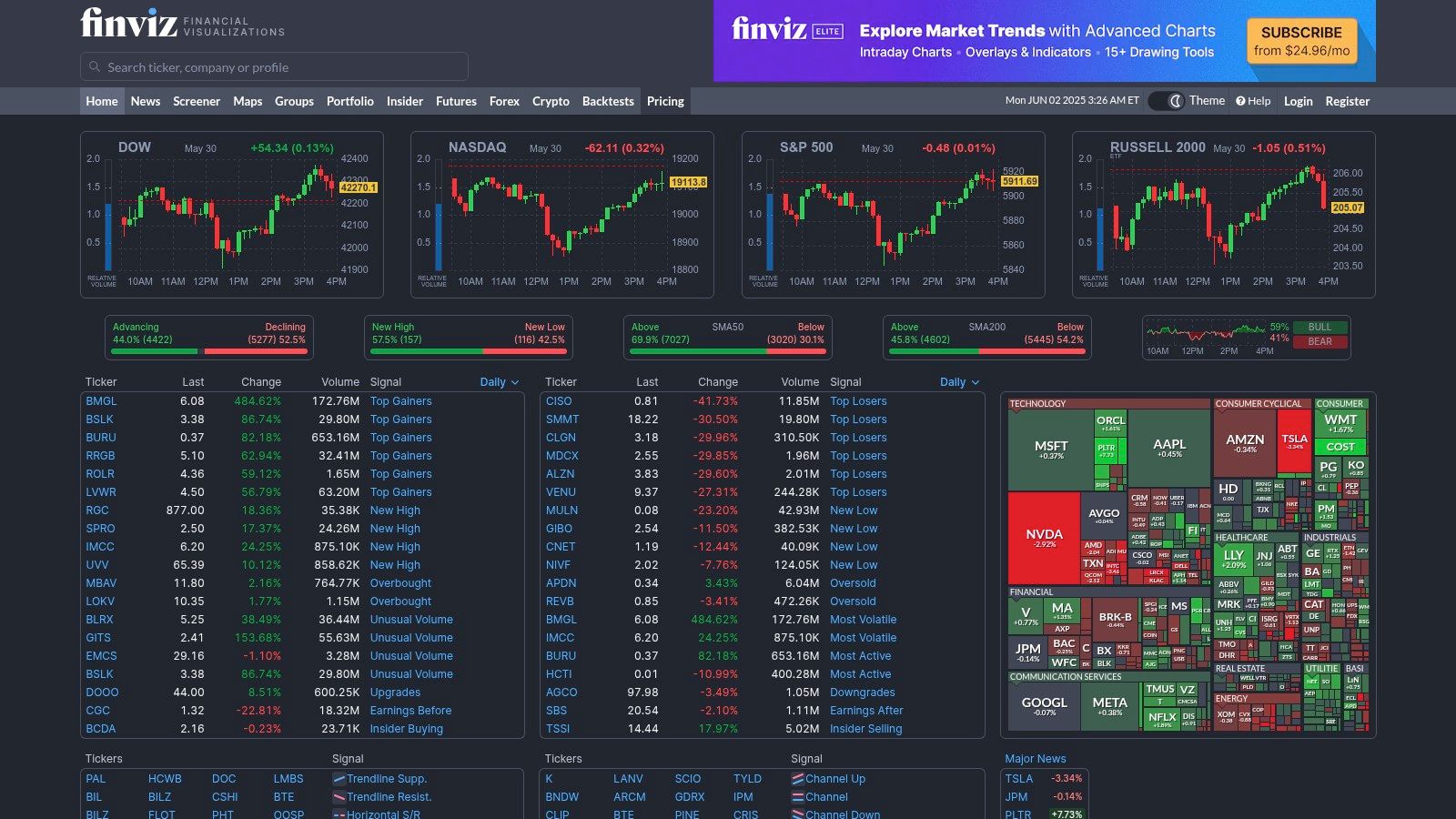Open the BMGL ticker in gainers table
This screenshot has width=1456, height=819.
pos(101,401)
